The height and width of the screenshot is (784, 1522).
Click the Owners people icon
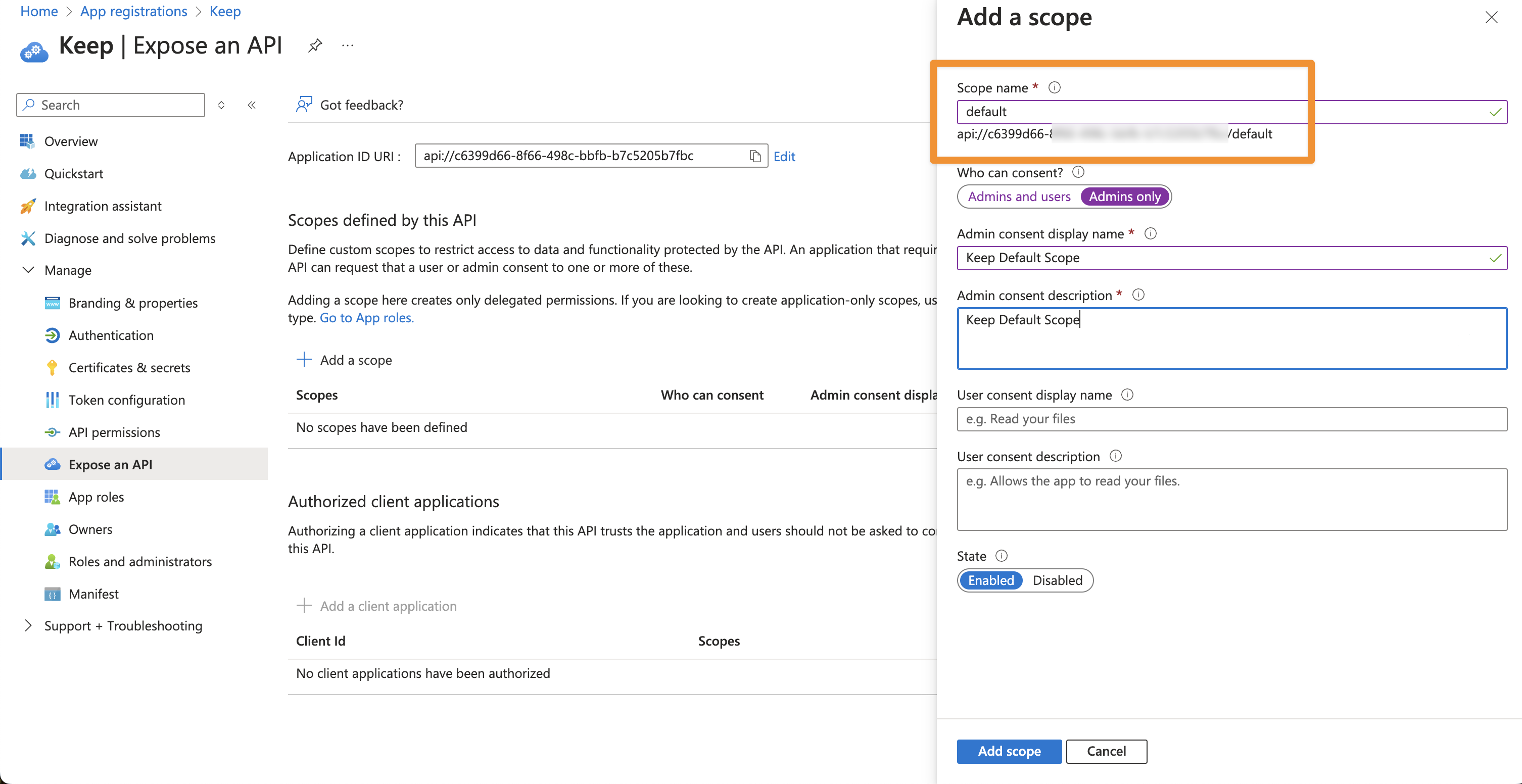tap(52, 529)
